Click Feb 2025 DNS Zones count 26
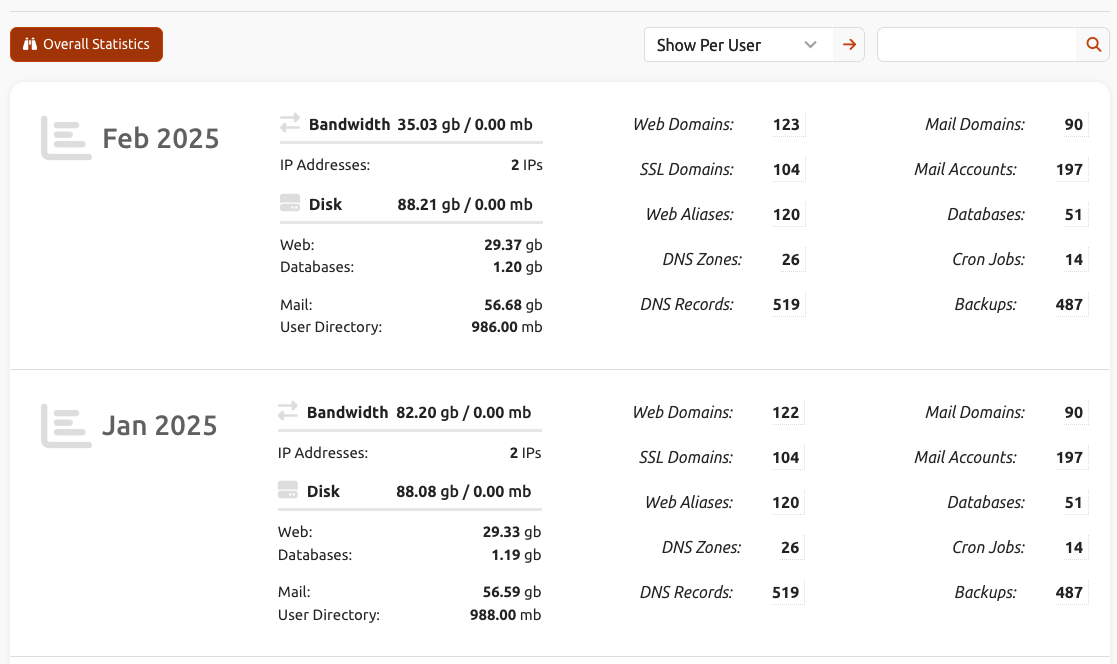This screenshot has height=664, width=1117. pos(791,259)
